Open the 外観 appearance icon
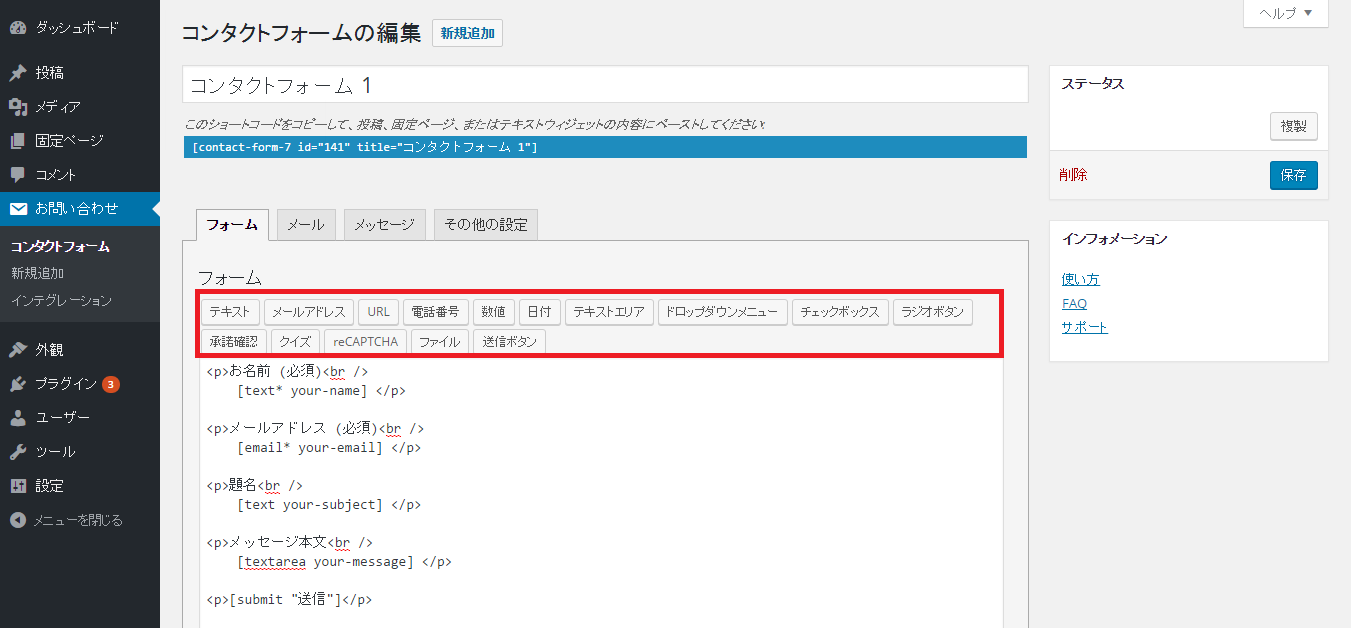Viewport: 1351px width, 628px height. [x=17, y=349]
